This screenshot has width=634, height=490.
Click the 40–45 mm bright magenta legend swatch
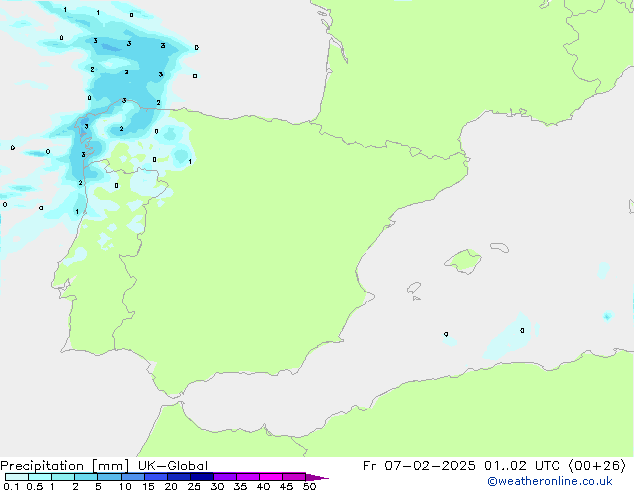(x=271, y=477)
